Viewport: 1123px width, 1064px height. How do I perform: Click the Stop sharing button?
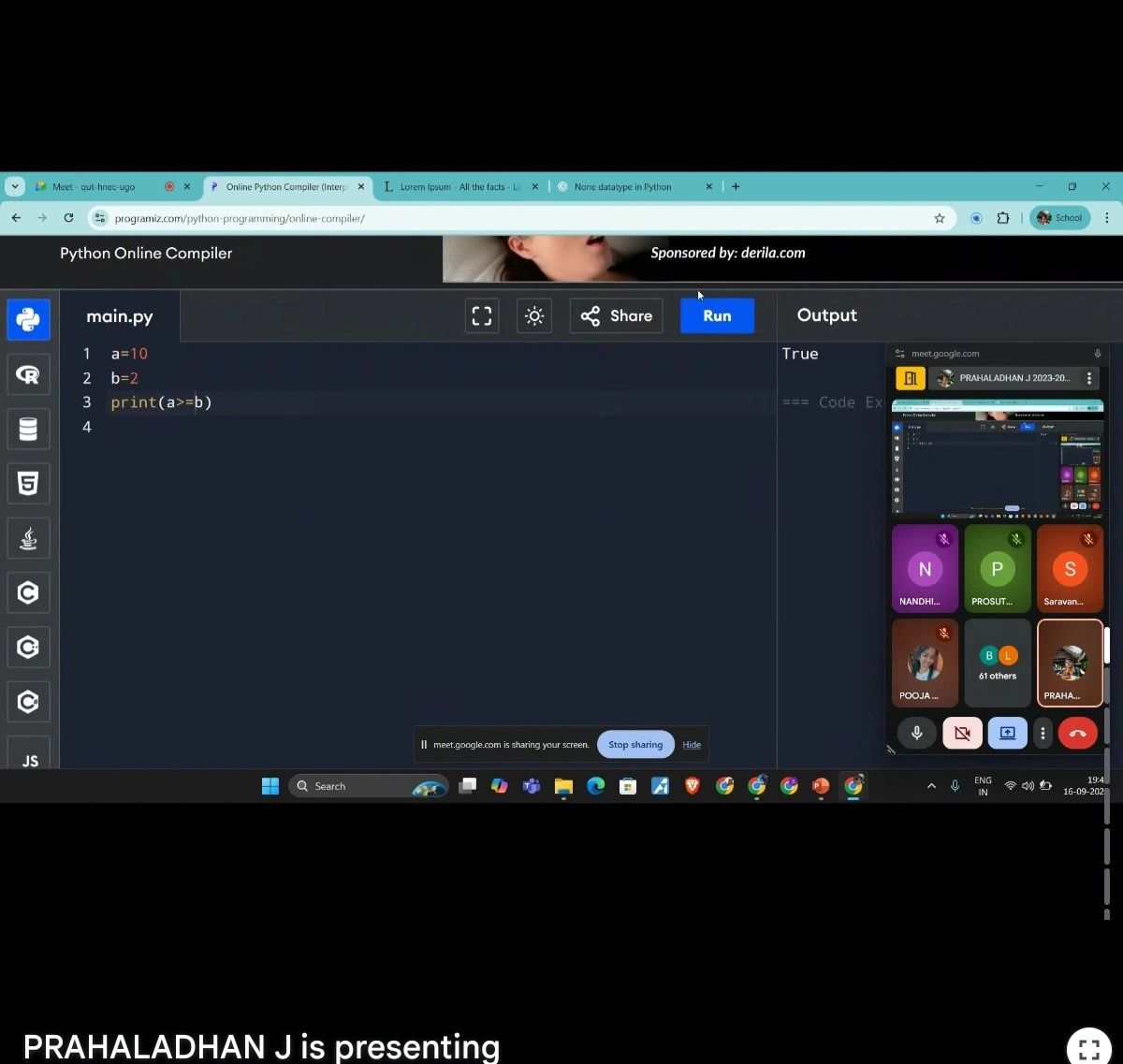pyautogui.click(x=635, y=745)
